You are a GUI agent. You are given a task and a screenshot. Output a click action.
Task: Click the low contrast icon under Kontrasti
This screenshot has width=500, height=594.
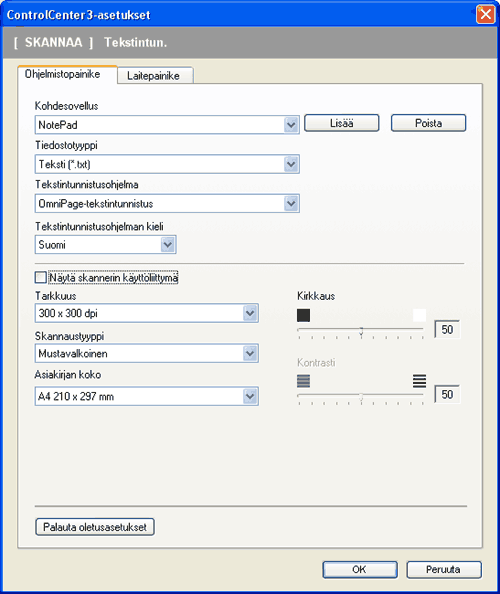(303, 381)
